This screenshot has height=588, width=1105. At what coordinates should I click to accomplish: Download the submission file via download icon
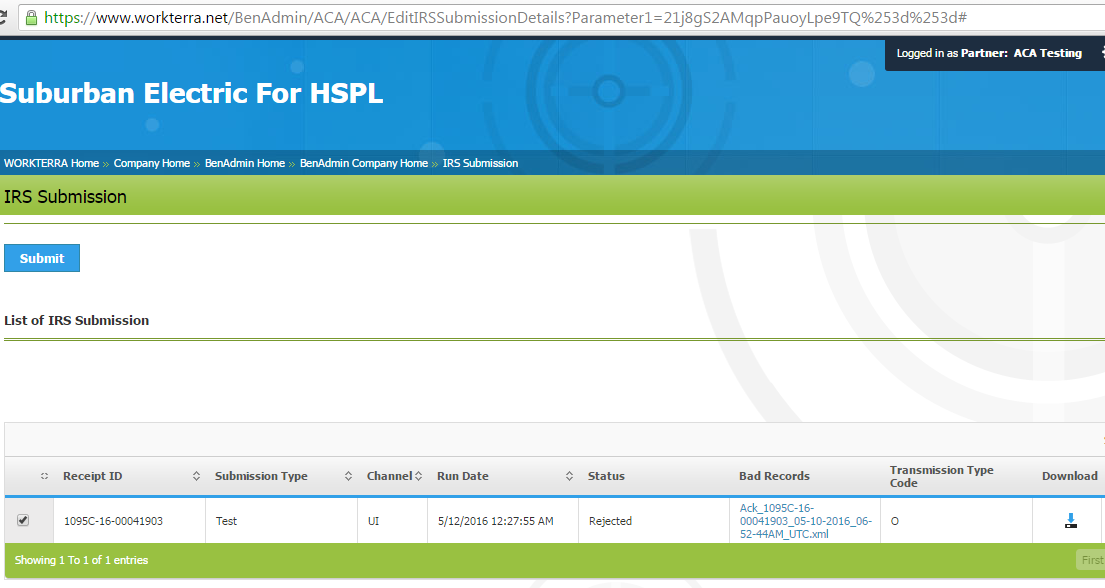click(x=1070, y=520)
